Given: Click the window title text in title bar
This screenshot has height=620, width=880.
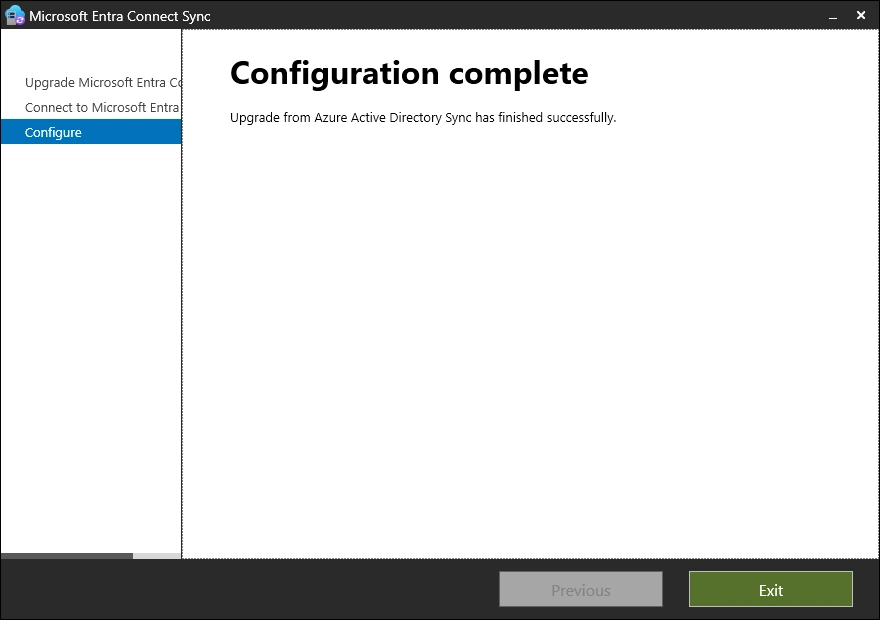Looking at the screenshot, I should 120,16.
